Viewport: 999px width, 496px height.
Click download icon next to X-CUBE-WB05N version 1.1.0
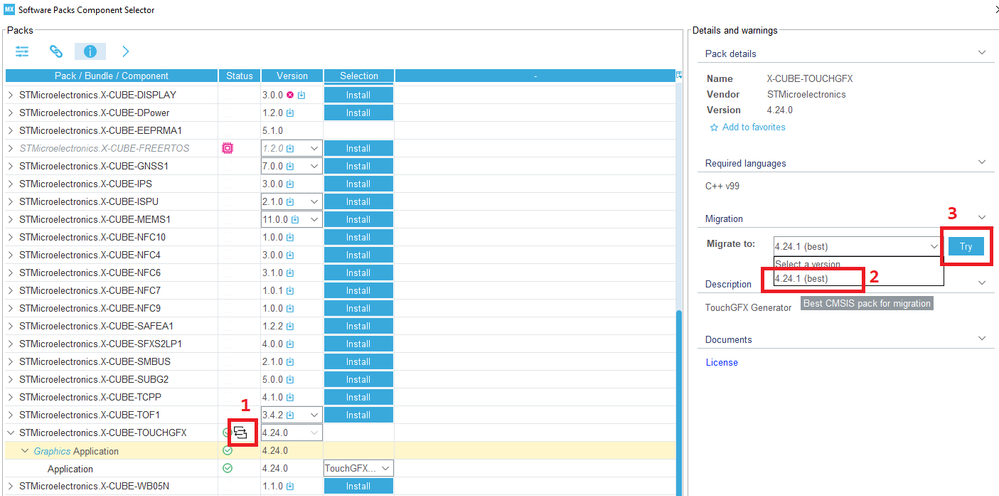pyautogui.click(x=290, y=486)
